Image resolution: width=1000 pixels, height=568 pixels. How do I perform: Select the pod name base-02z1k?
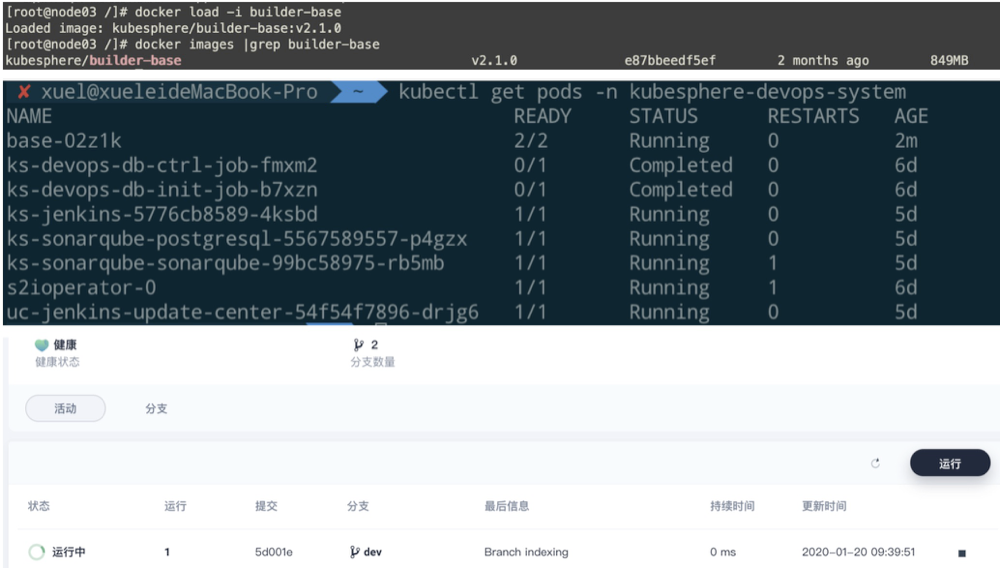64,141
